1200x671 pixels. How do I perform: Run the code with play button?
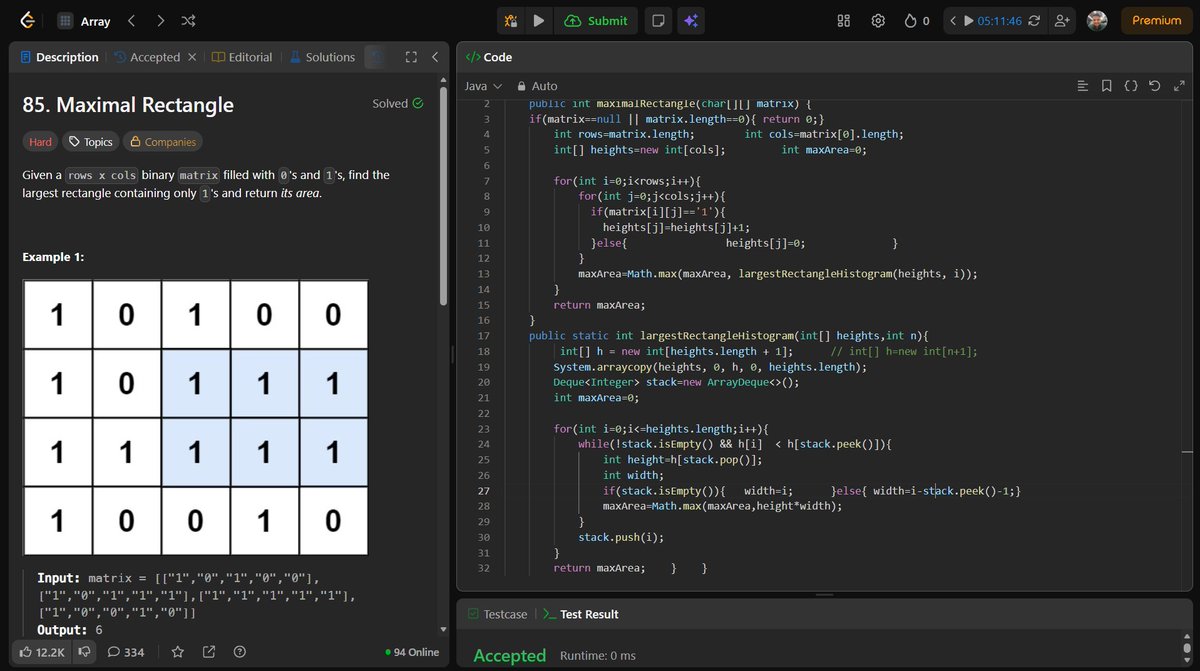coord(539,20)
